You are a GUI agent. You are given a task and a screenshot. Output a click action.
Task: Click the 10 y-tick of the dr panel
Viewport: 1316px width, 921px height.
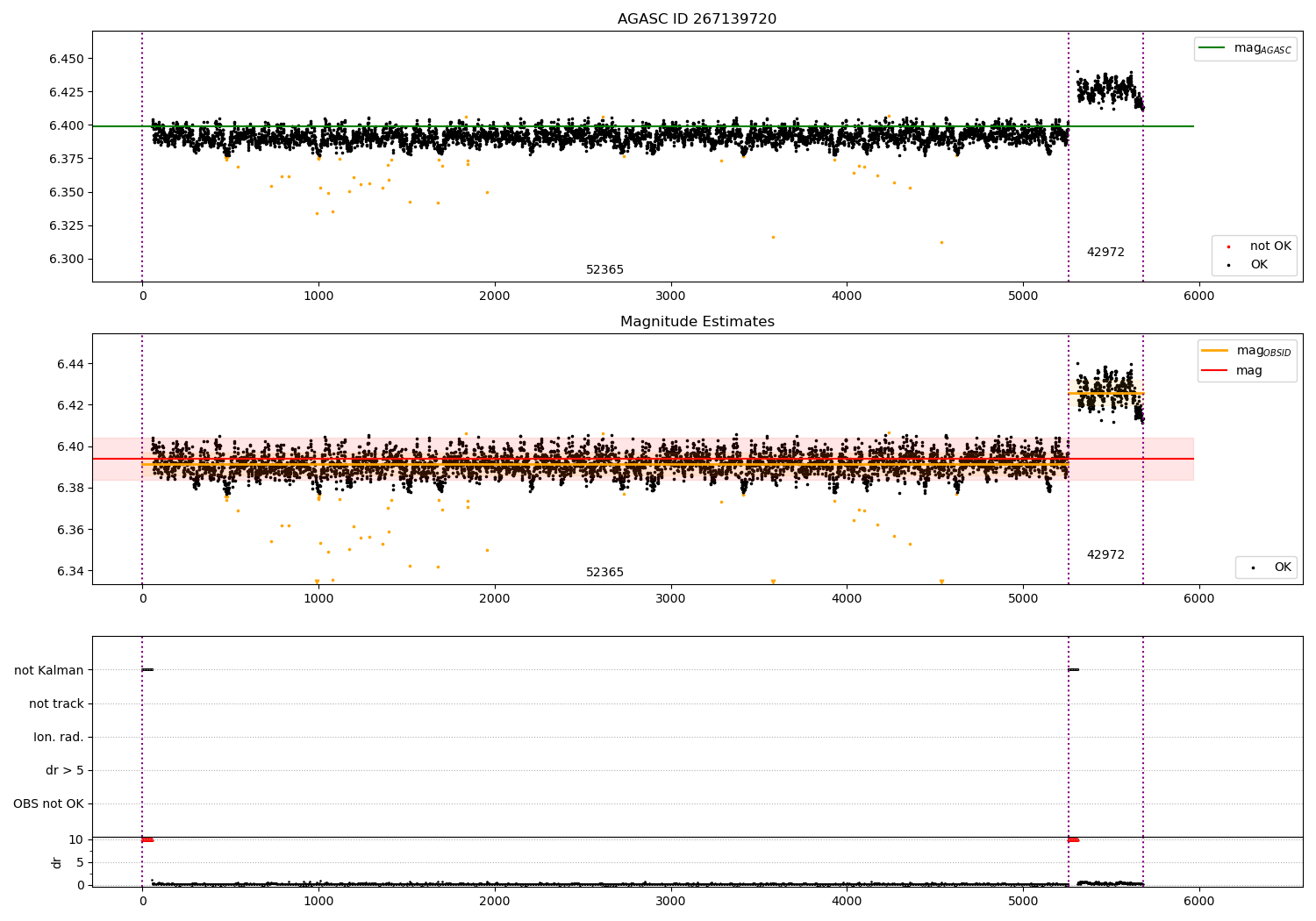75,839
